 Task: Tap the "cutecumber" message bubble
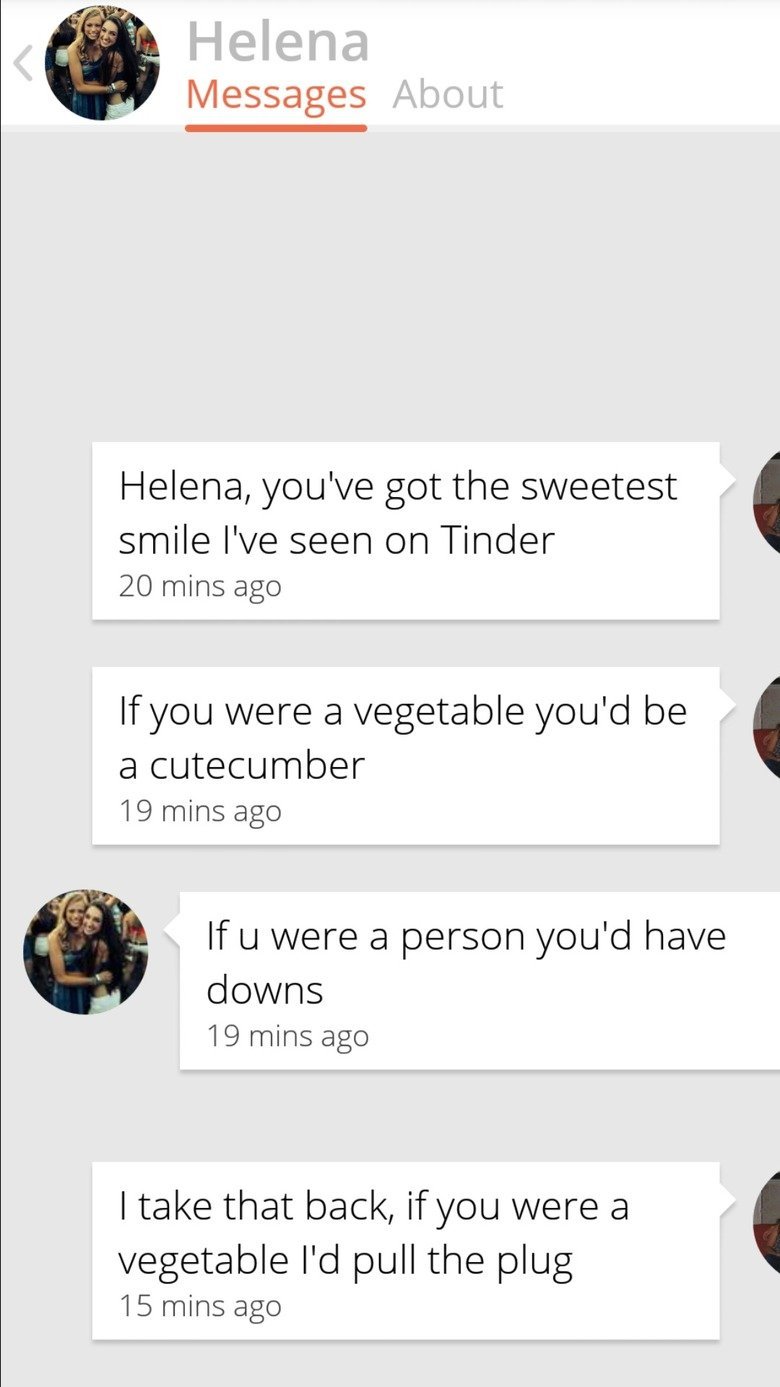(x=405, y=755)
